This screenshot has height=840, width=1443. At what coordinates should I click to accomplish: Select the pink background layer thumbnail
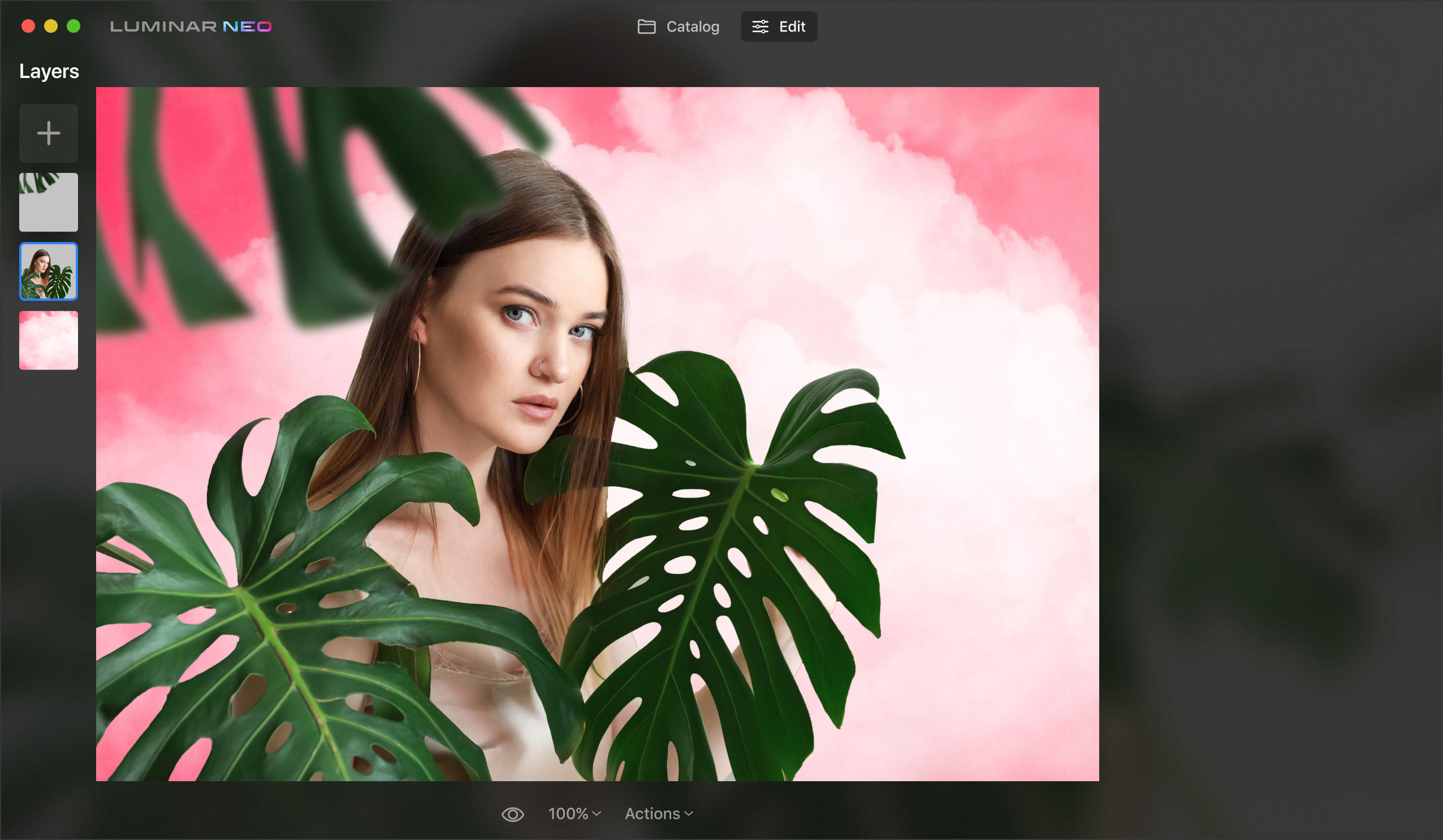click(x=48, y=340)
